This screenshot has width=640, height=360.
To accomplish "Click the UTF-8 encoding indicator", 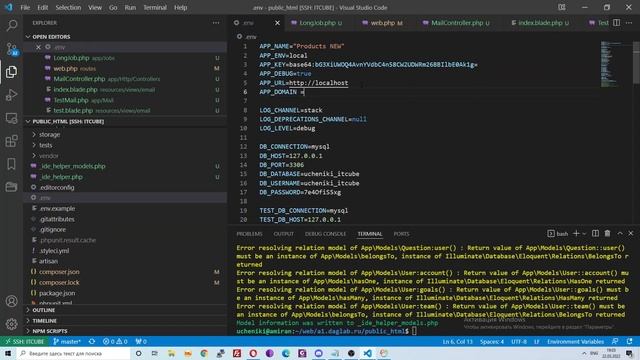I will coord(519,342).
